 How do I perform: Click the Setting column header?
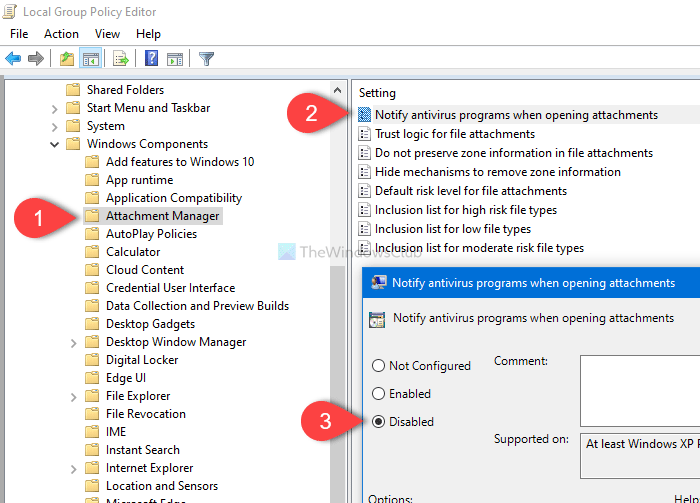377,93
